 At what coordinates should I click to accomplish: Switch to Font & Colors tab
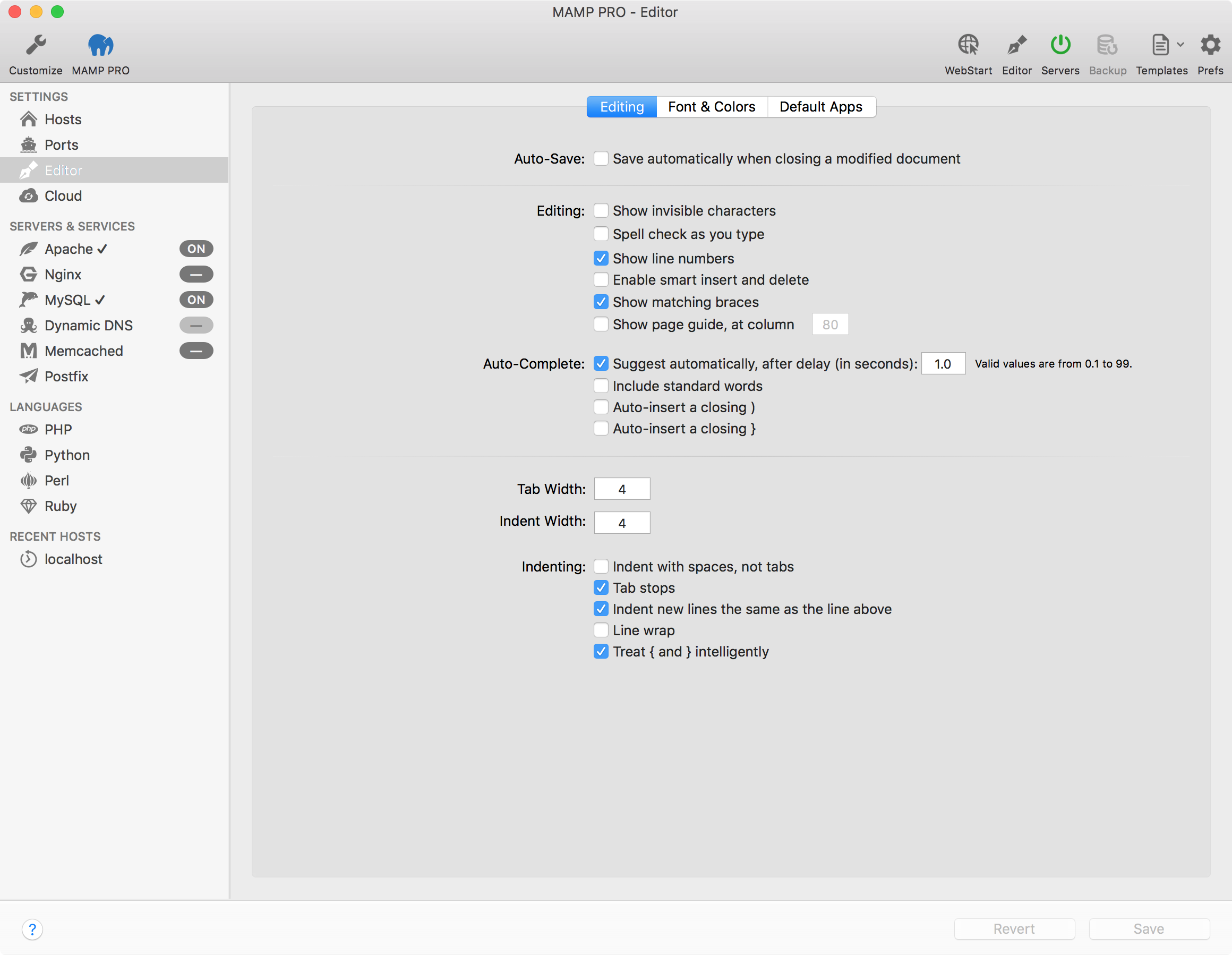712,107
